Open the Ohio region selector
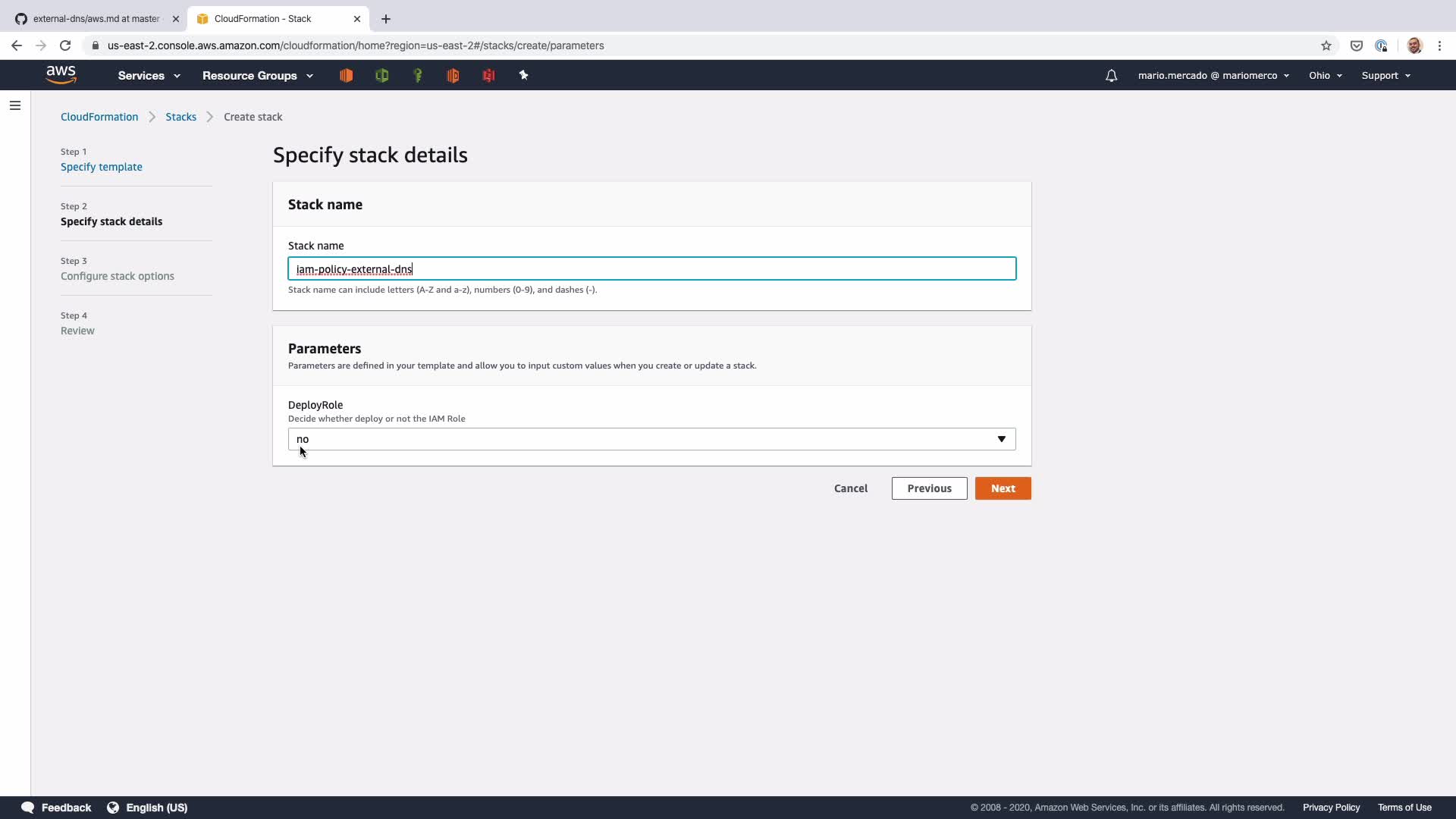Viewport: 1456px width, 819px height. [x=1325, y=76]
